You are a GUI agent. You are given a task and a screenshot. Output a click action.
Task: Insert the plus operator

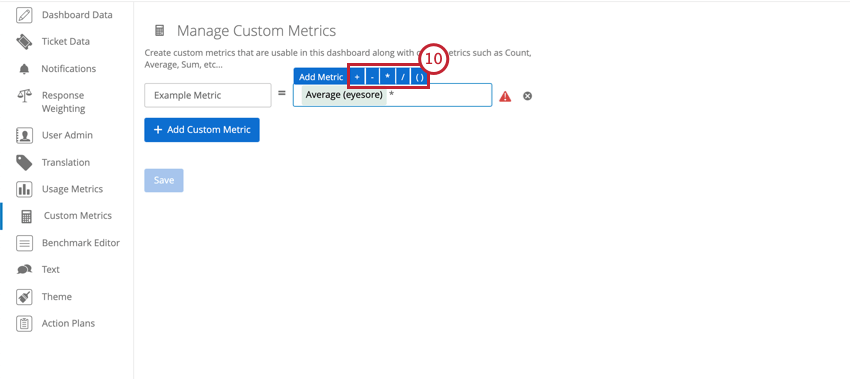[x=357, y=78]
